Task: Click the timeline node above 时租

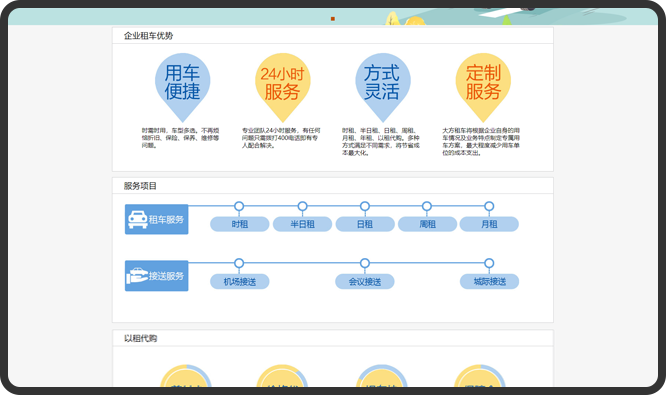Action: (x=239, y=206)
